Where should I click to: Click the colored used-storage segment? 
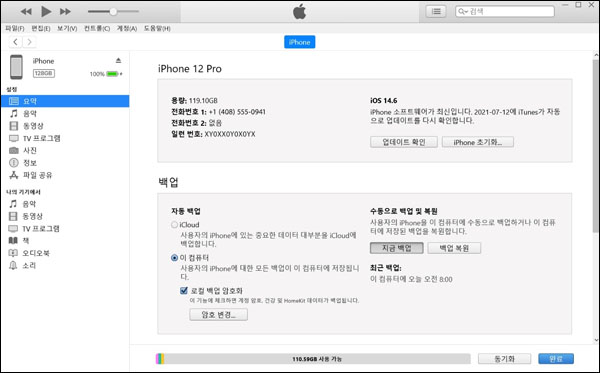(160, 359)
